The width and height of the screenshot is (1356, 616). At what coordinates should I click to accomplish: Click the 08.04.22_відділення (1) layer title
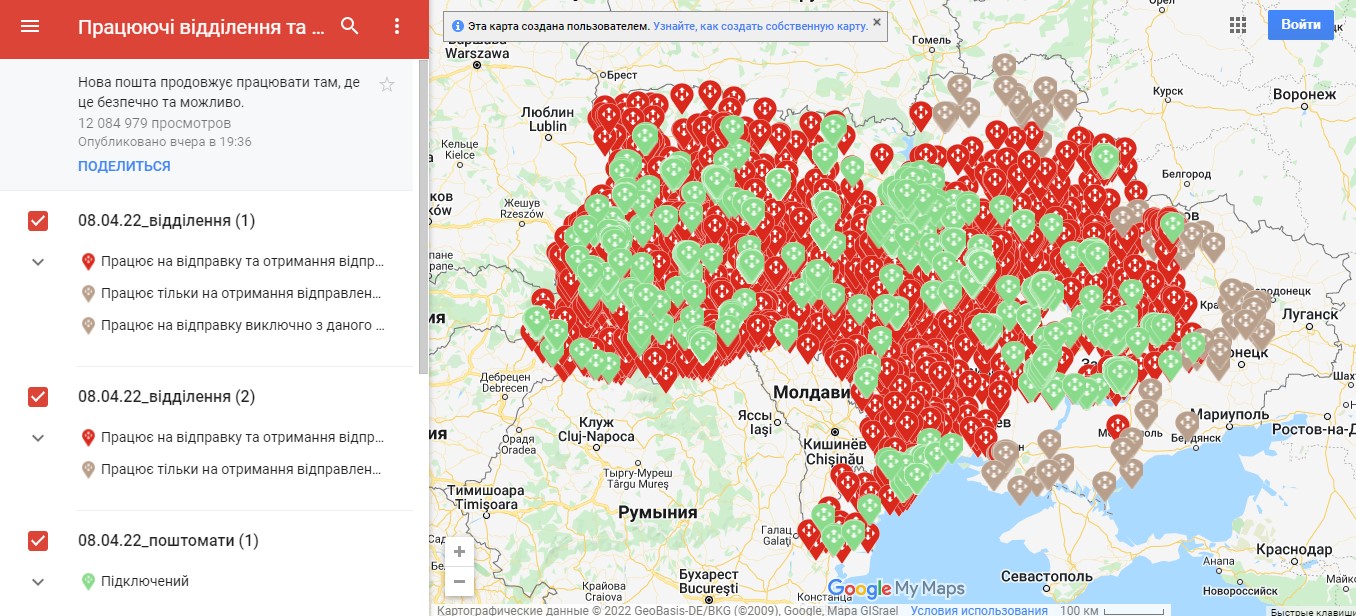[167, 220]
